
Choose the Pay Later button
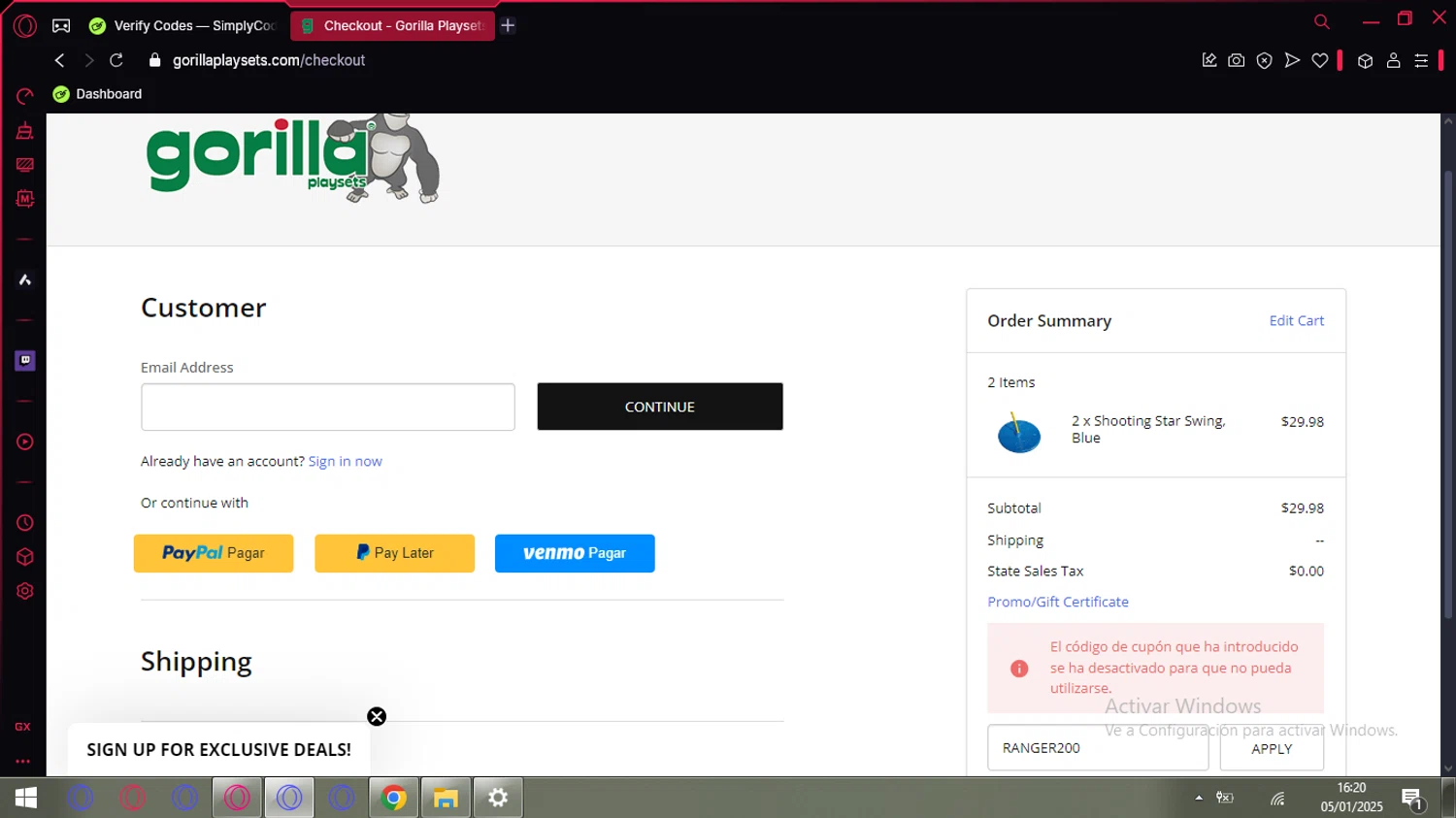coord(394,553)
